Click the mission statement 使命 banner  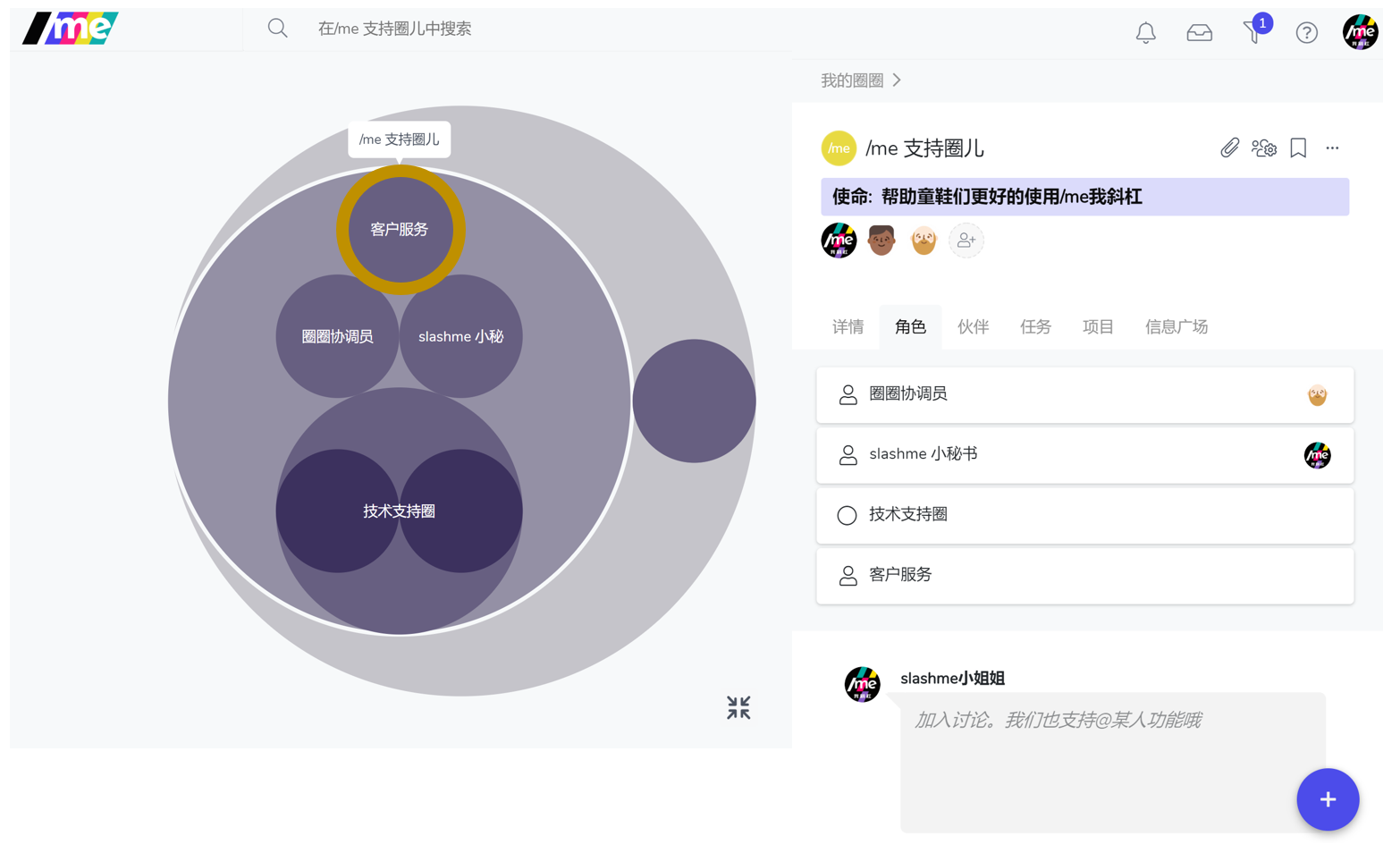click(1084, 197)
